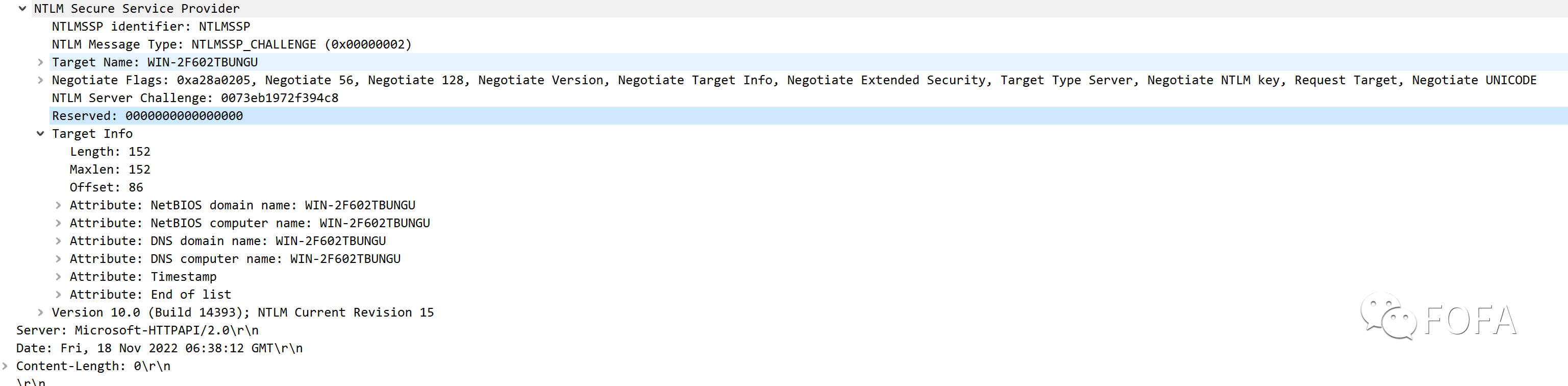Expand the NetBIOS computer name attribute

59,223
